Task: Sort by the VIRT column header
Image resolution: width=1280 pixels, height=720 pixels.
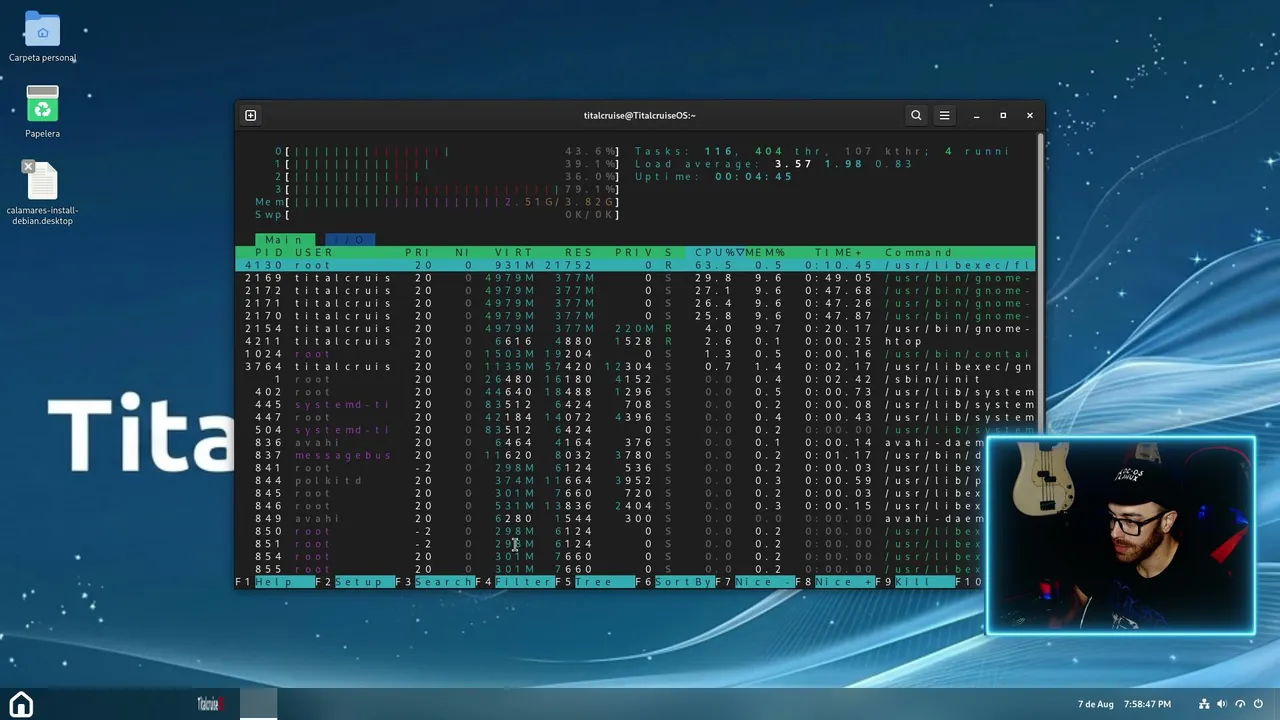Action: [514, 253]
